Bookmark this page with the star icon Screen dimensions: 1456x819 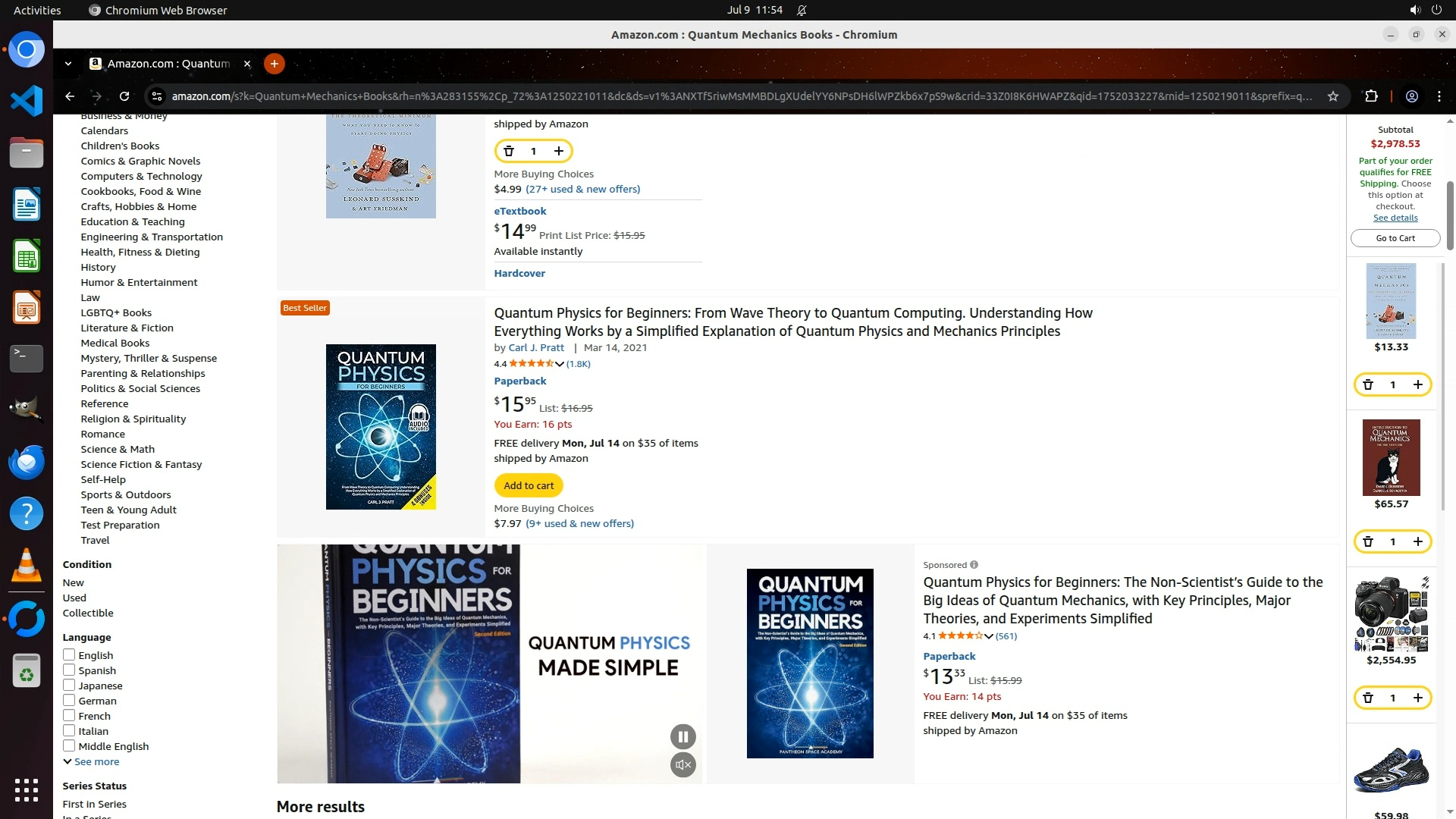(x=1333, y=96)
